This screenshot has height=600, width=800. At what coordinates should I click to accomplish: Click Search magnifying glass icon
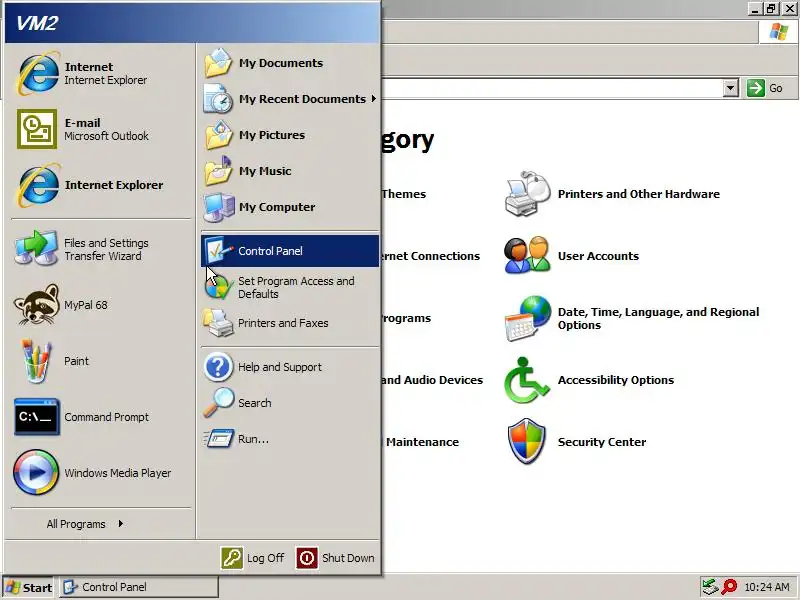[218, 403]
